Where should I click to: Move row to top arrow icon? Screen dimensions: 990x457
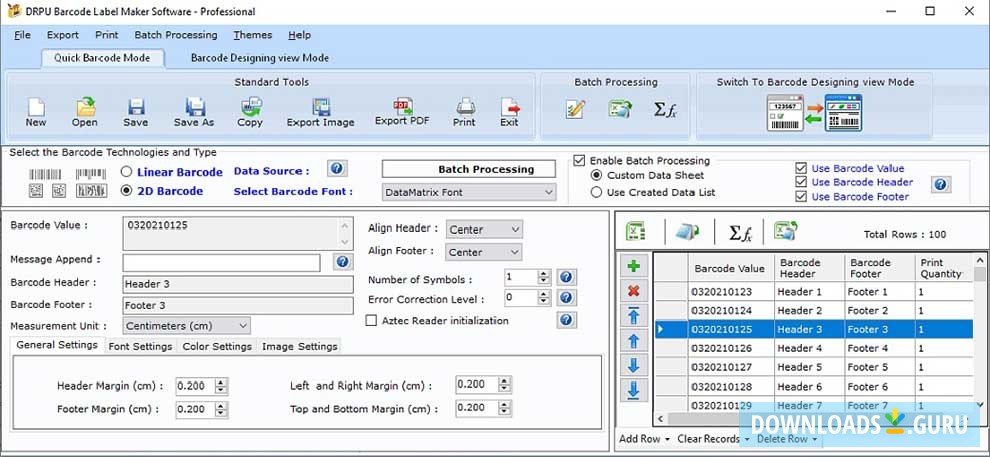(634, 316)
